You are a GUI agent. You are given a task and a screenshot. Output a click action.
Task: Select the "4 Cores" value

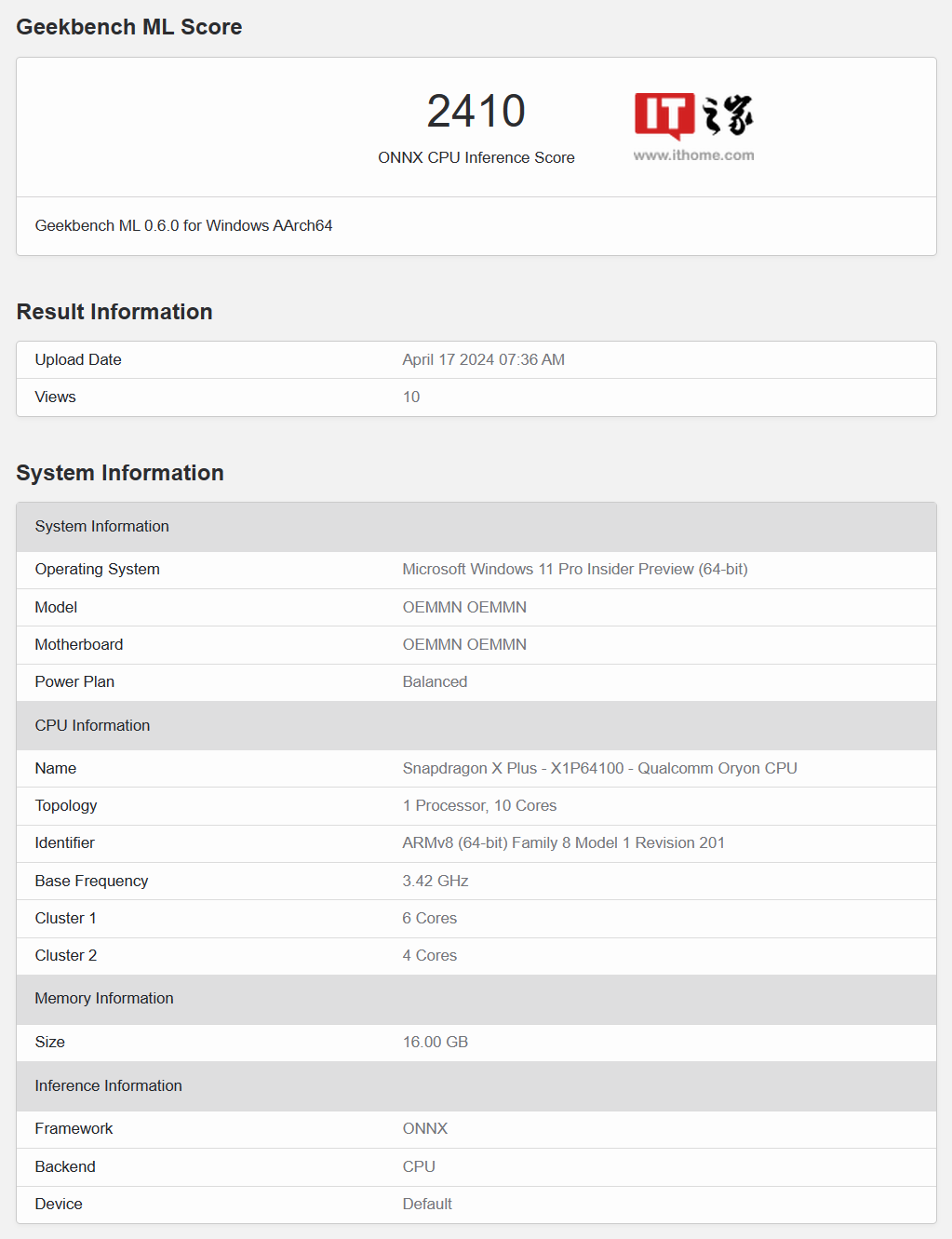pyautogui.click(x=430, y=956)
